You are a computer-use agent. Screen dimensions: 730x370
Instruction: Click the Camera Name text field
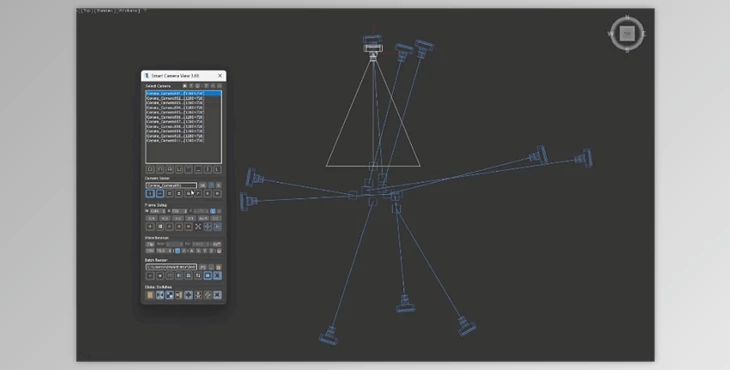point(171,185)
